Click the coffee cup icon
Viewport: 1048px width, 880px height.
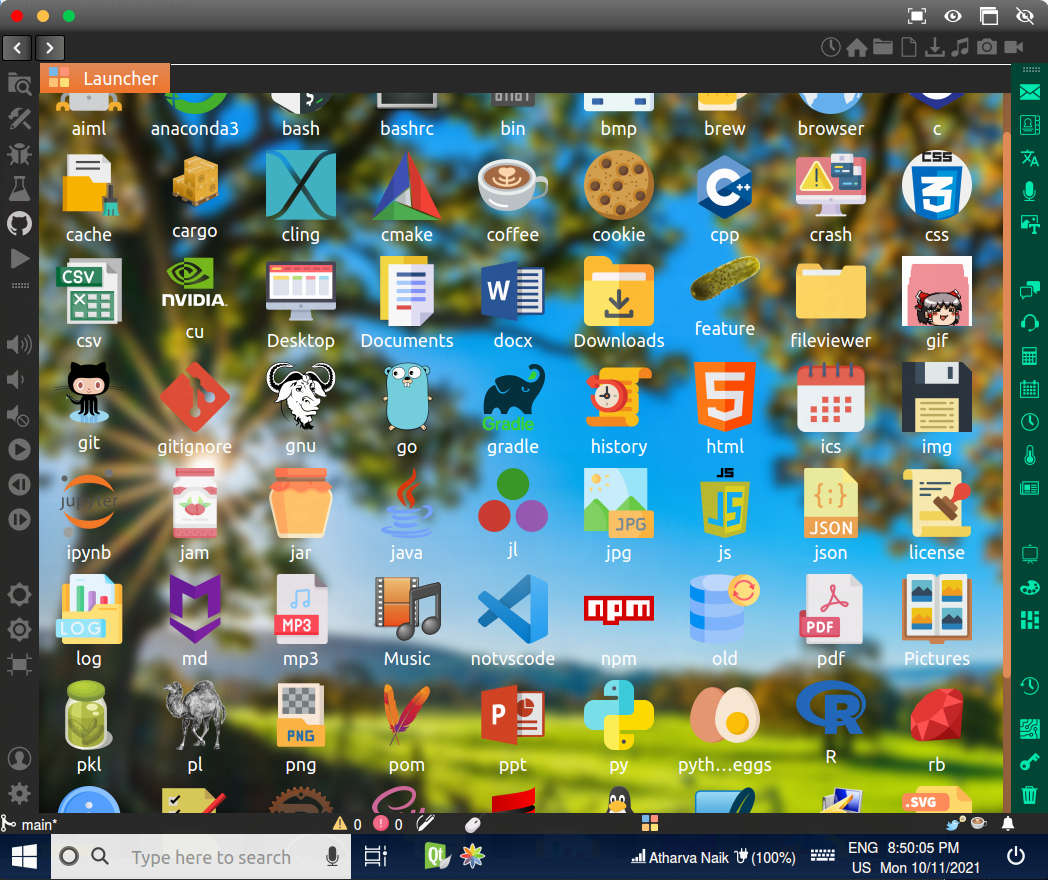click(513, 185)
